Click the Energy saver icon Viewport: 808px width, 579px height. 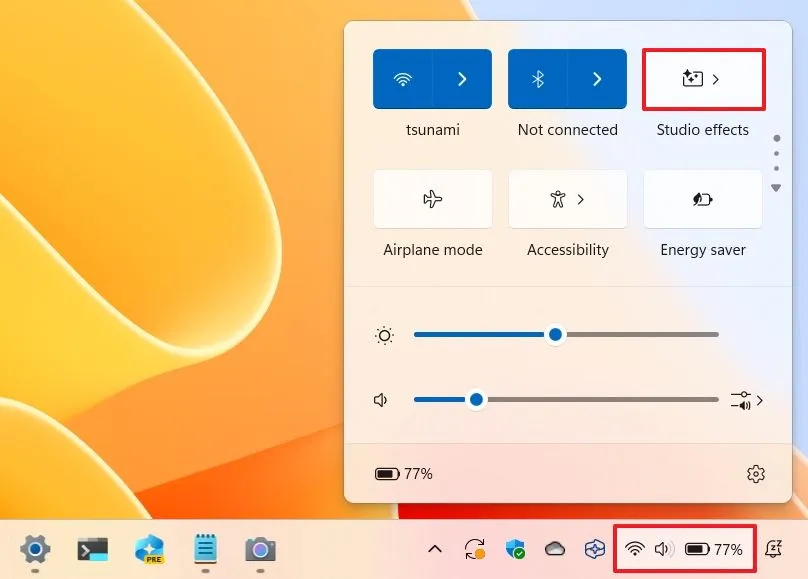tap(701, 199)
